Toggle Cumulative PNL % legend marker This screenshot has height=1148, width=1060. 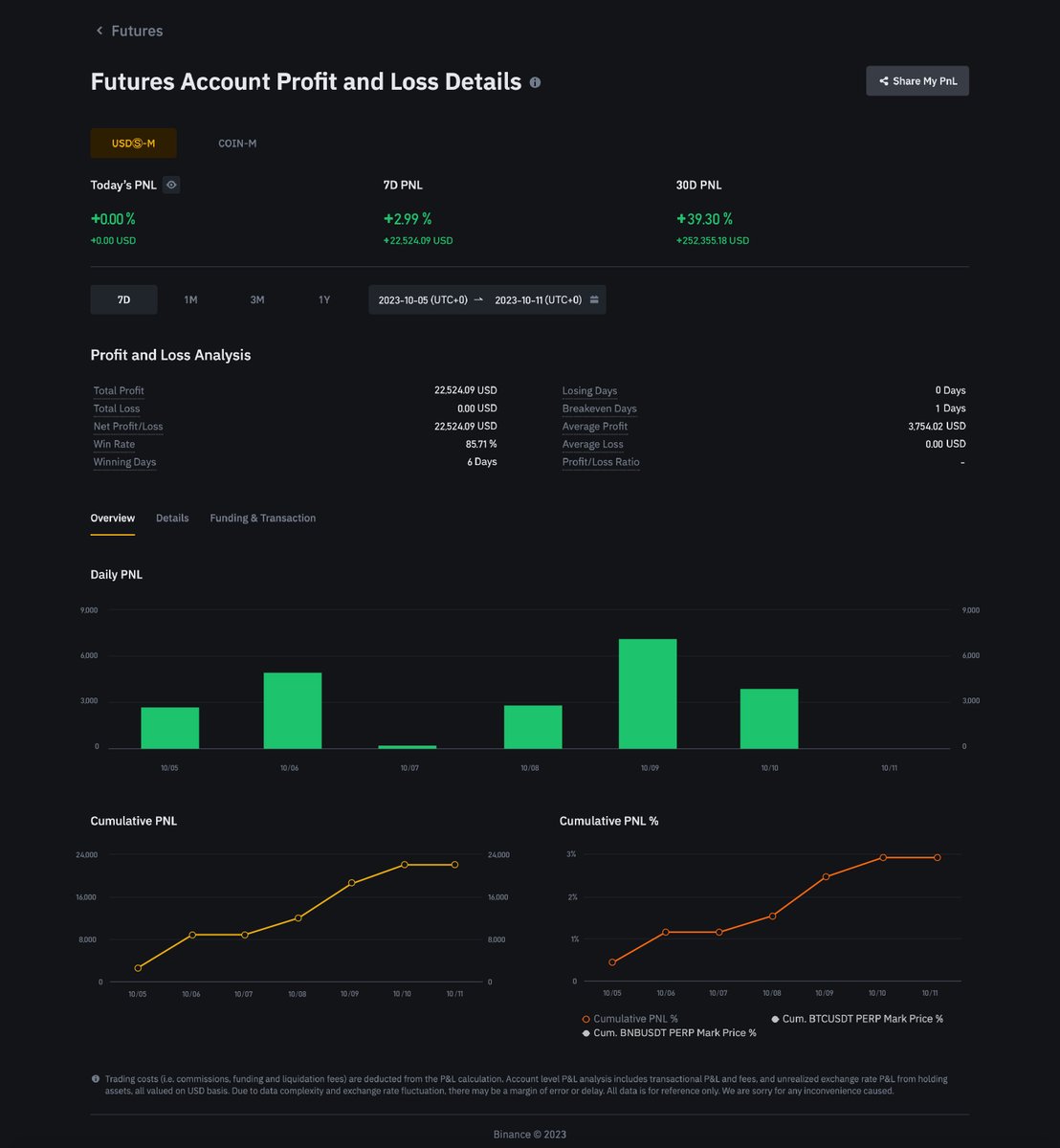[586, 1019]
